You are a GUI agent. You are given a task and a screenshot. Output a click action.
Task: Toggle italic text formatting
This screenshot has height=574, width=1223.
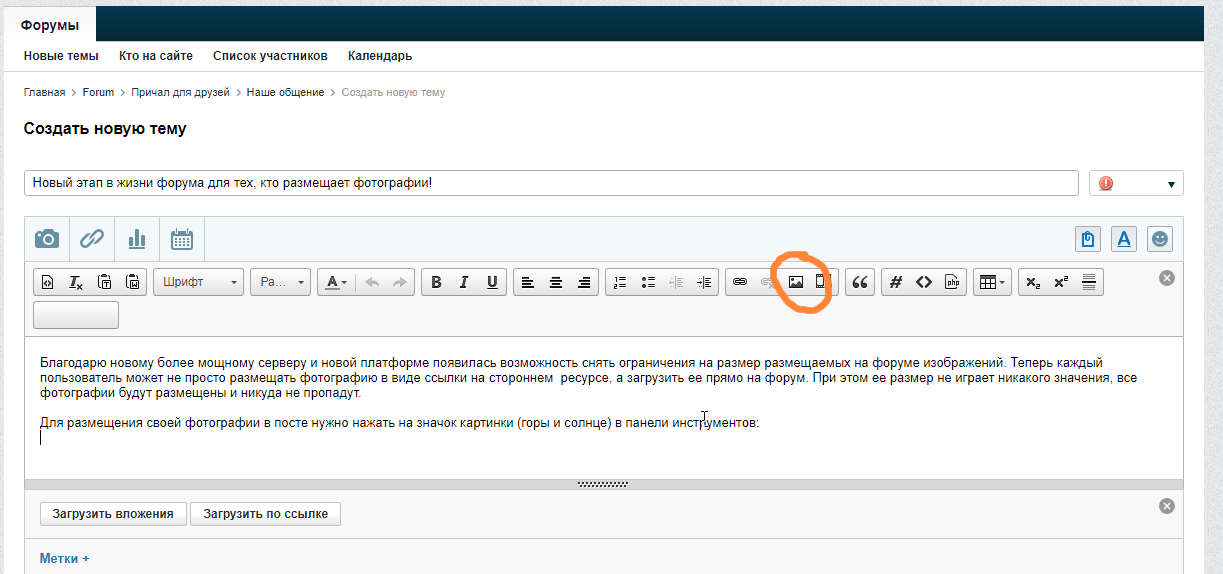(464, 282)
